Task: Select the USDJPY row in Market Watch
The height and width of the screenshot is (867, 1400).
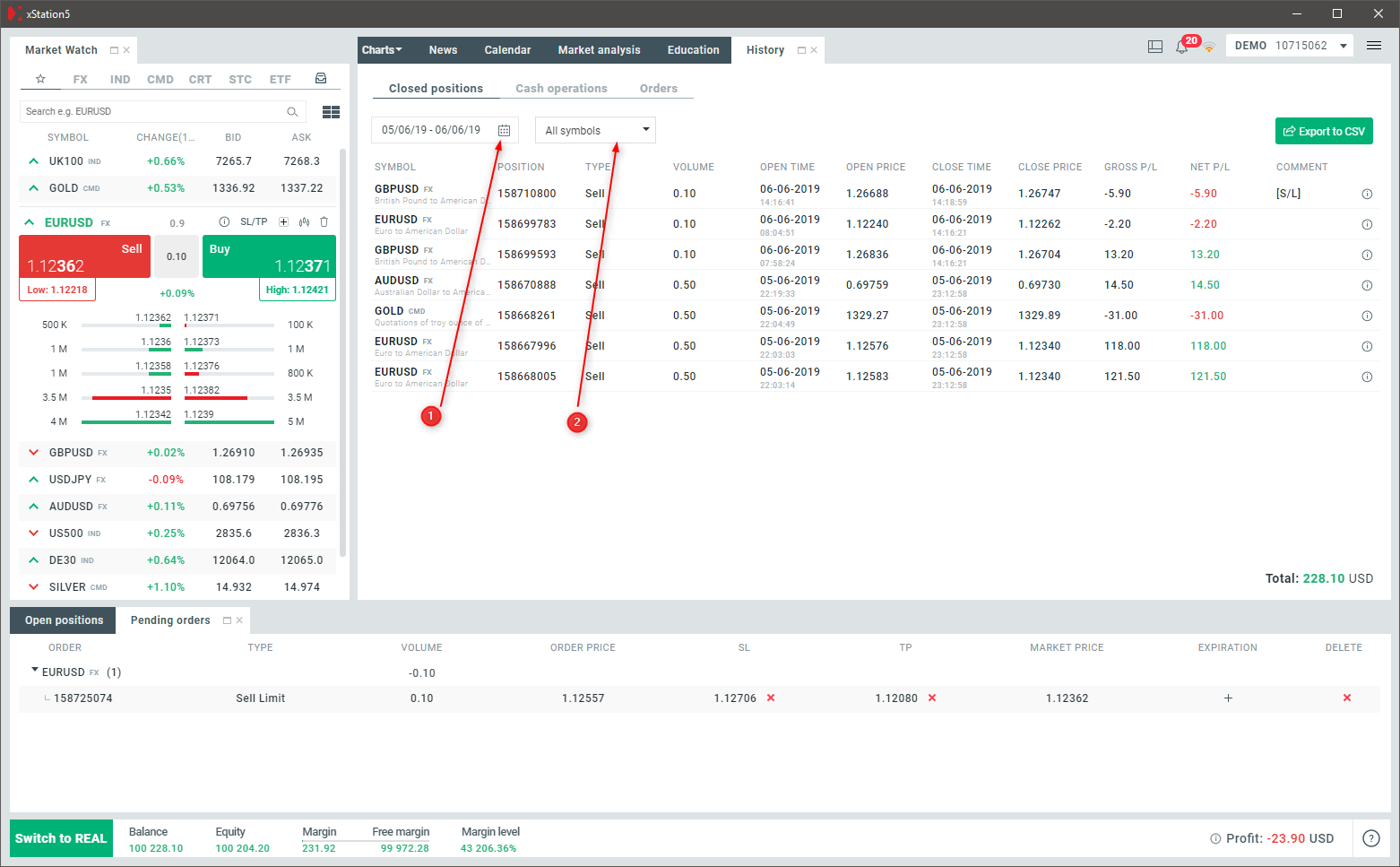Action: [177, 480]
